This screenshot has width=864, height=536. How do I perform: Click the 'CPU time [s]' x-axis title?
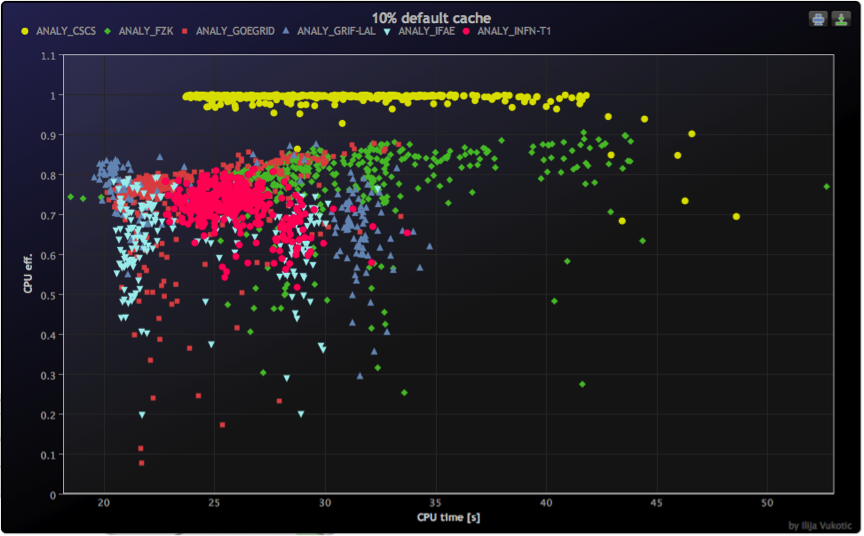pos(448,517)
